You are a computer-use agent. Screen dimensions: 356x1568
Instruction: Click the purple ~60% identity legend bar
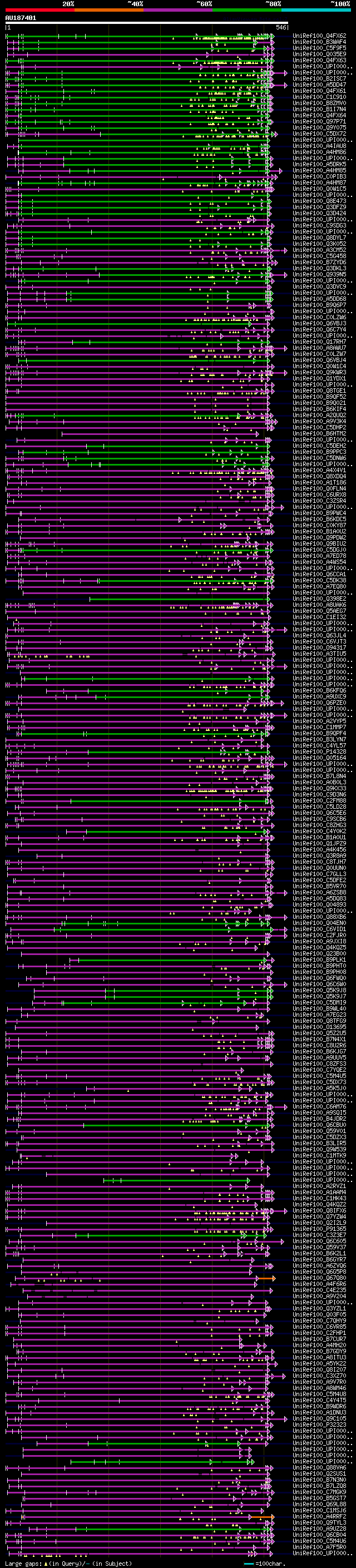point(179,10)
